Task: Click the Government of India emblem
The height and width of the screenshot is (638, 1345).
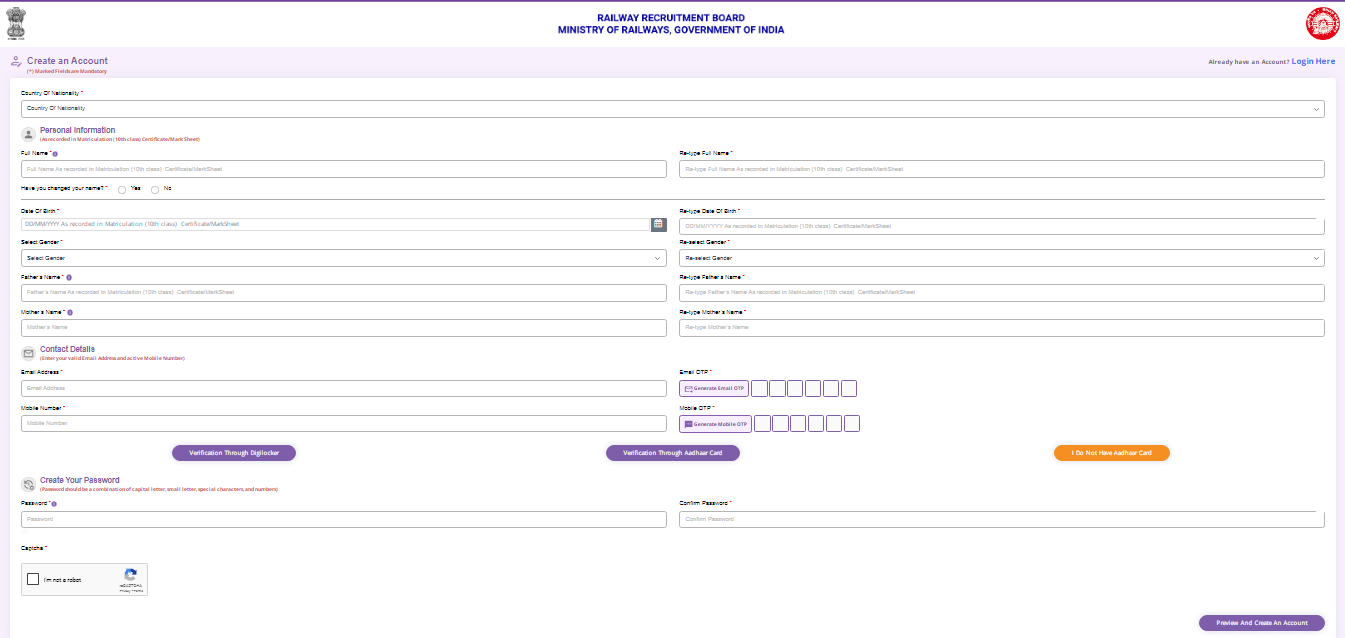Action: tap(15, 24)
